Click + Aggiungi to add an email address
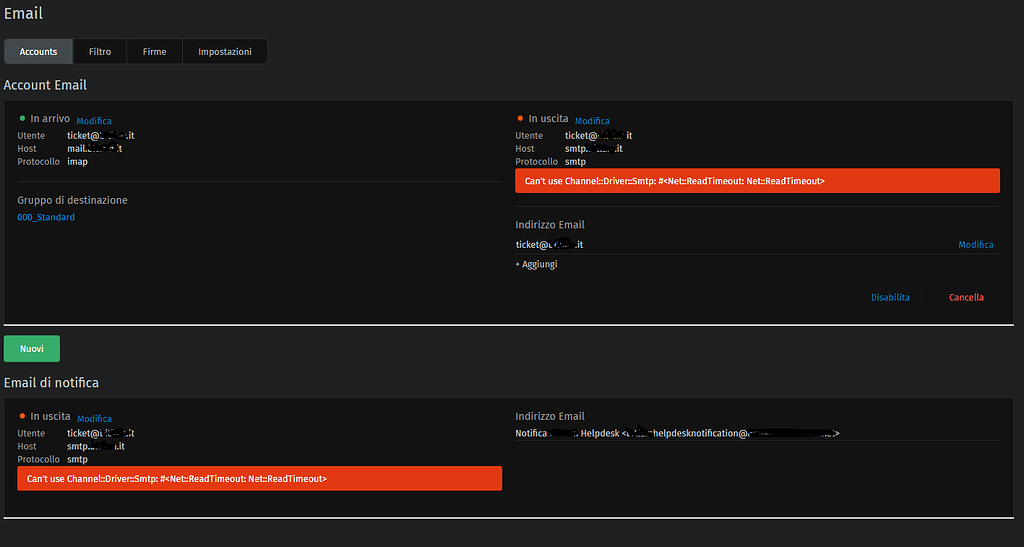Screen dimensions: 1024x547 537,264
